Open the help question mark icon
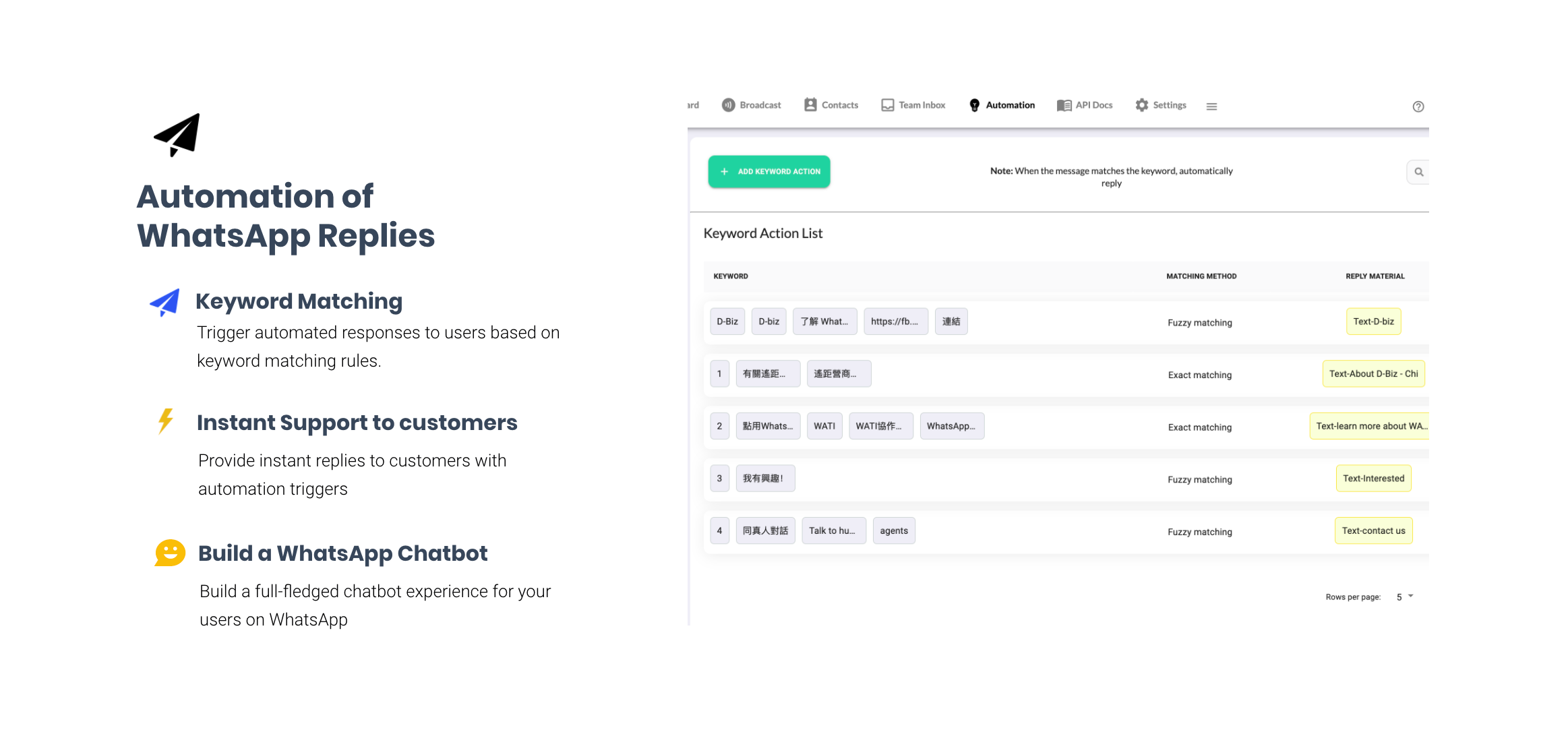The width and height of the screenshot is (1568, 732). (x=1418, y=106)
